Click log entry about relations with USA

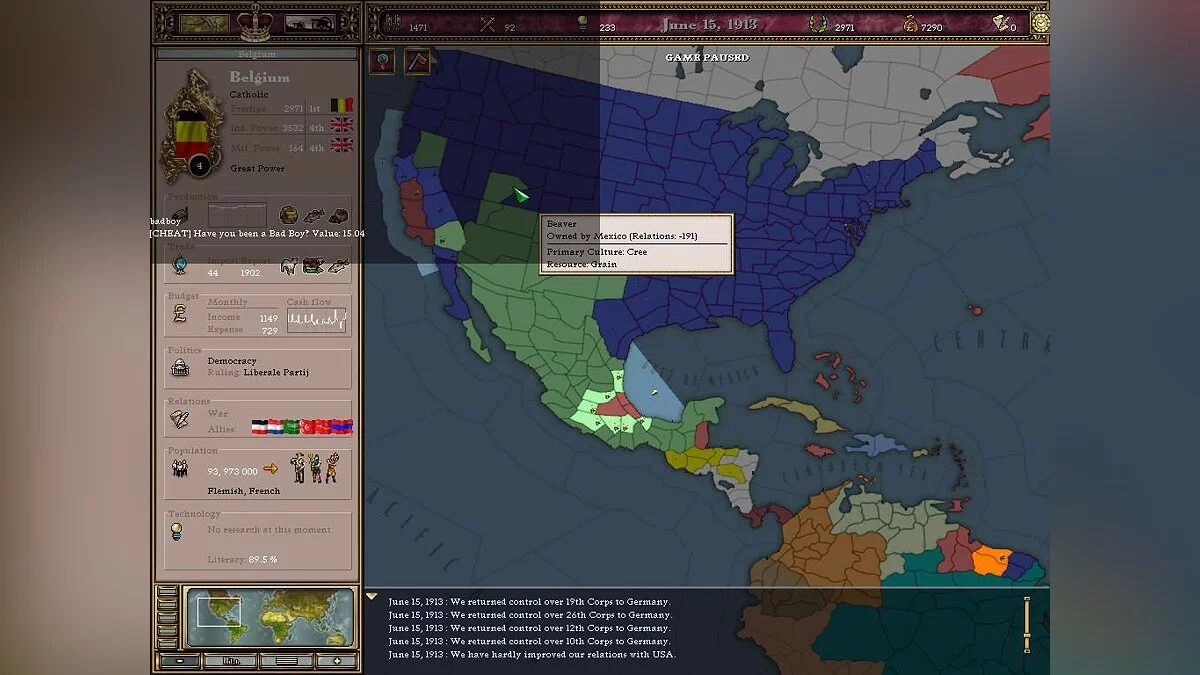(x=532, y=654)
